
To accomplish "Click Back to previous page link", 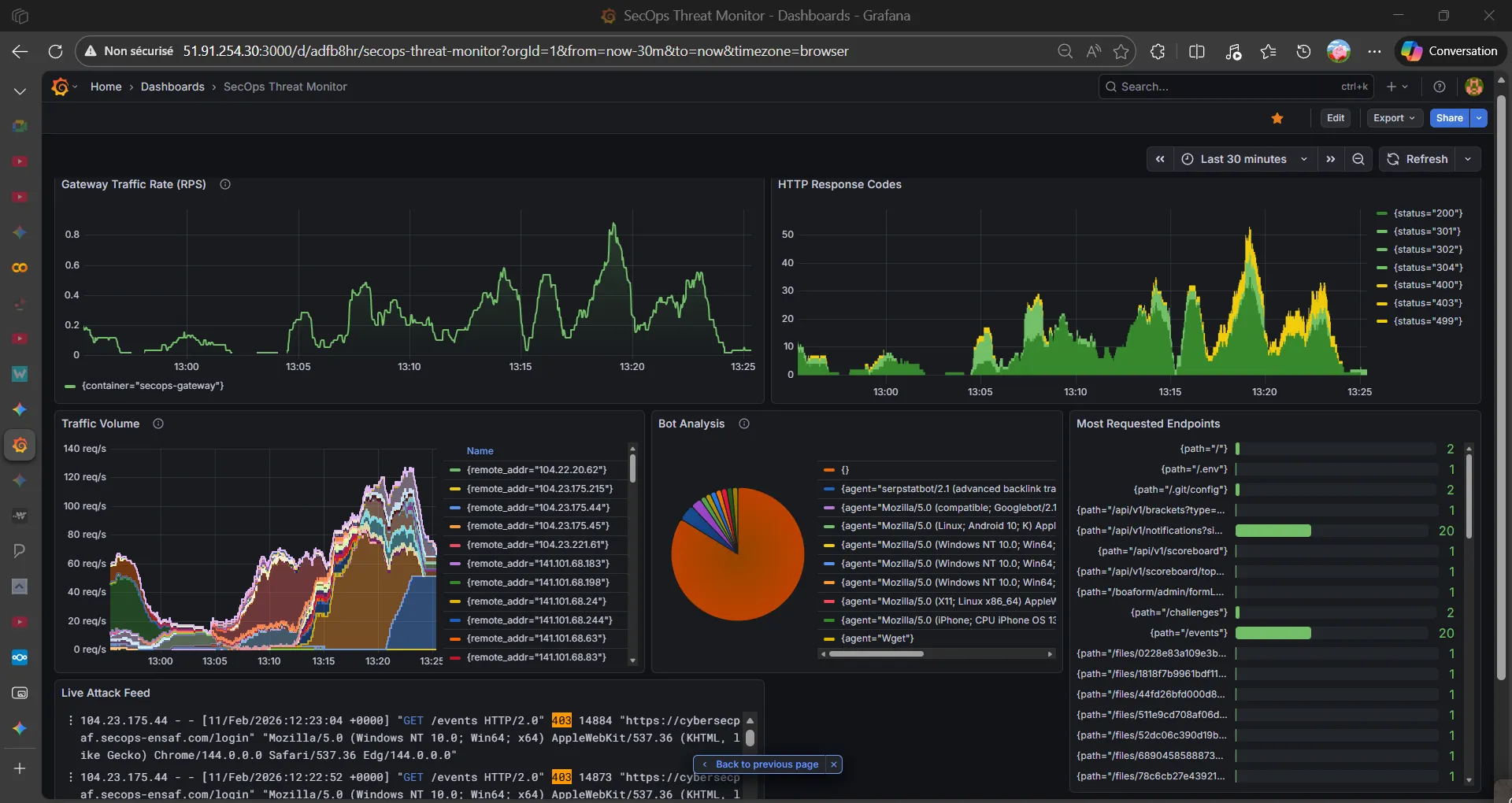I will (765, 764).
